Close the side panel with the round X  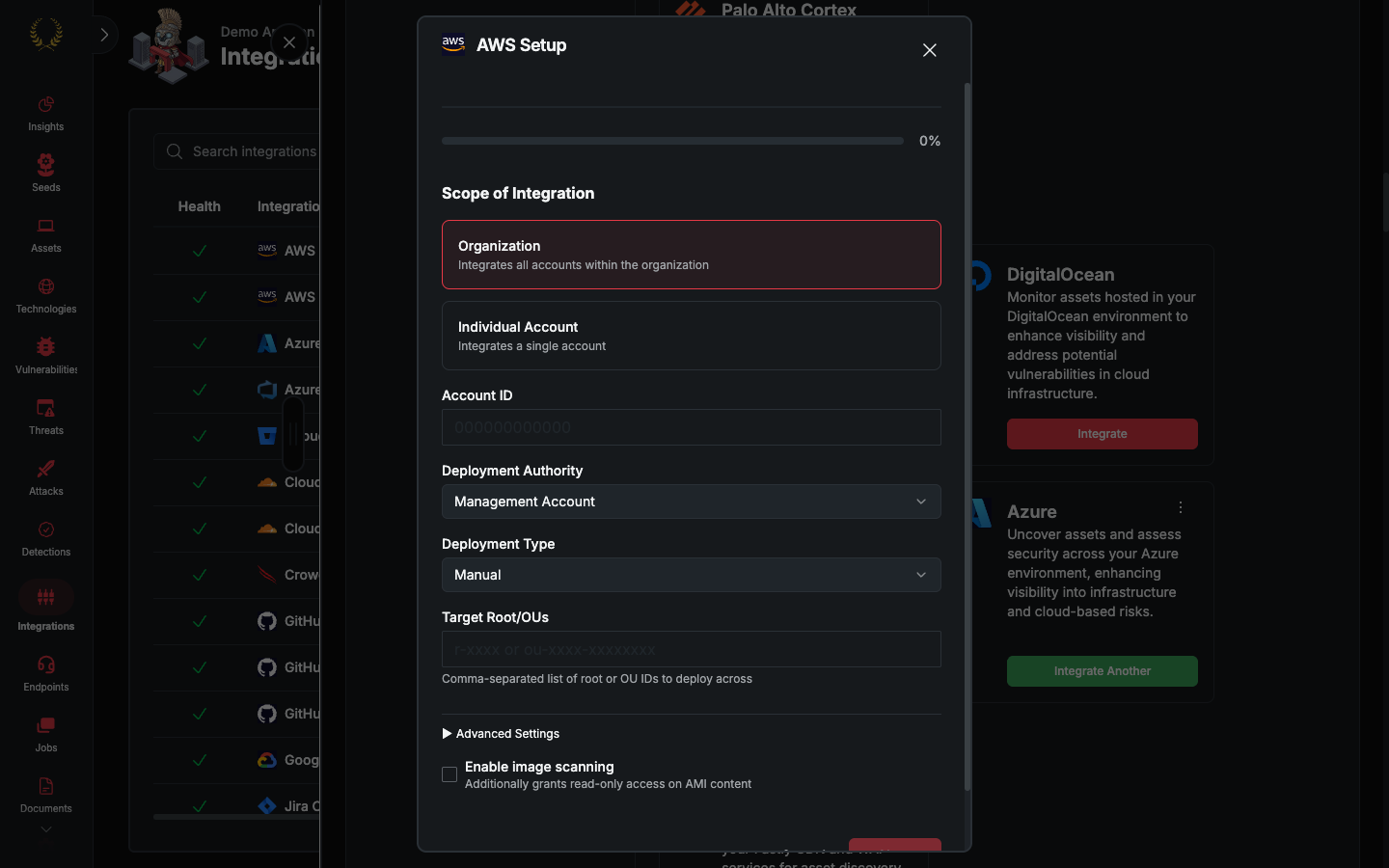[288, 42]
